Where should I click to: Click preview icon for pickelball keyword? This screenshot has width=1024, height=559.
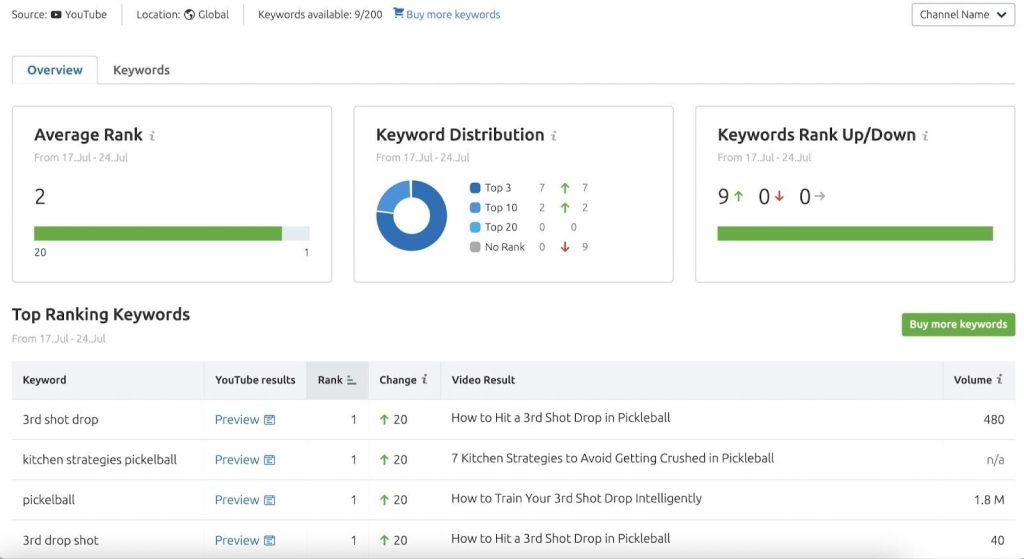point(269,500)
